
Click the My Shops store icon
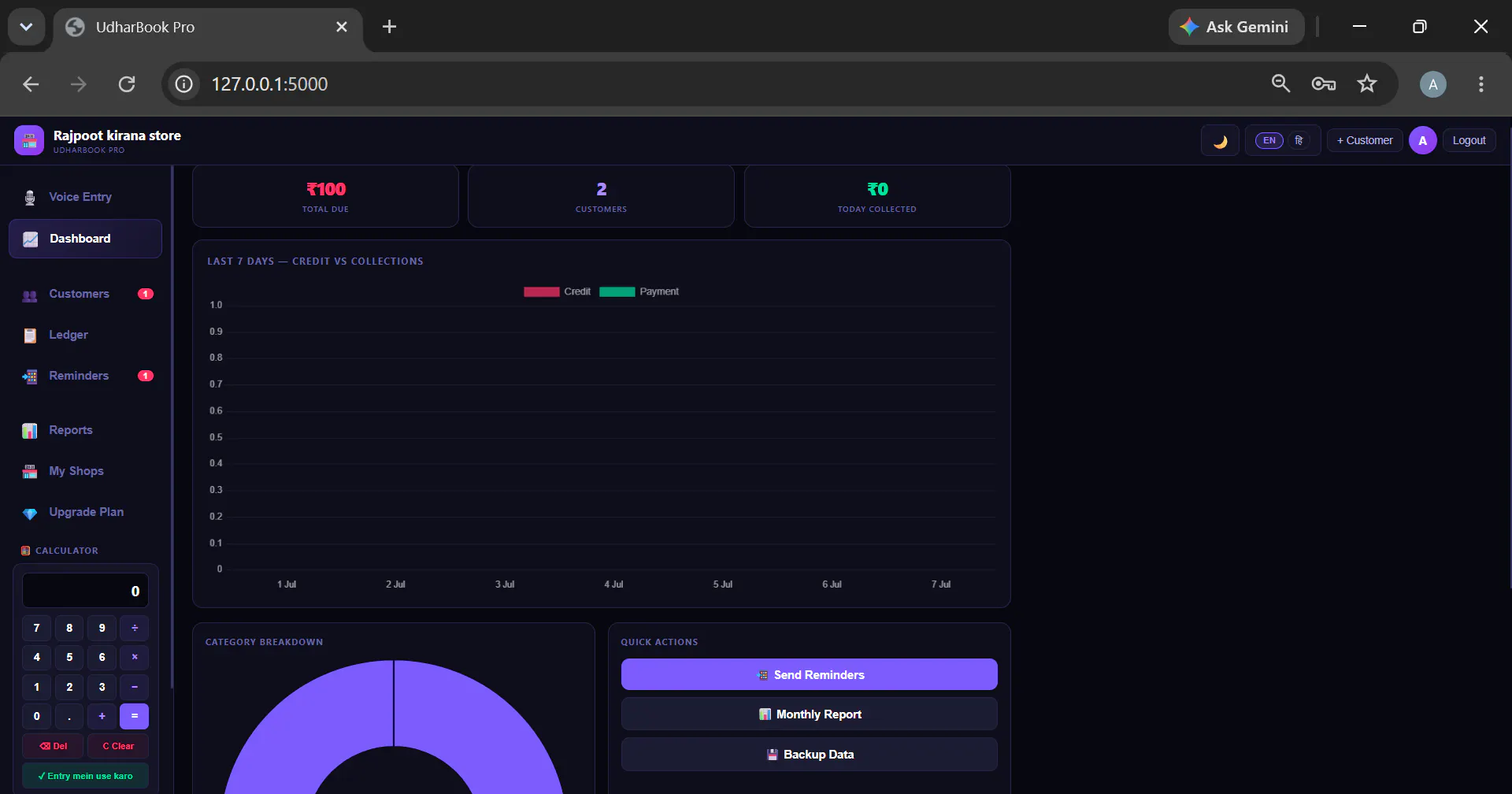pyautogui.click(x=30, y=472)
